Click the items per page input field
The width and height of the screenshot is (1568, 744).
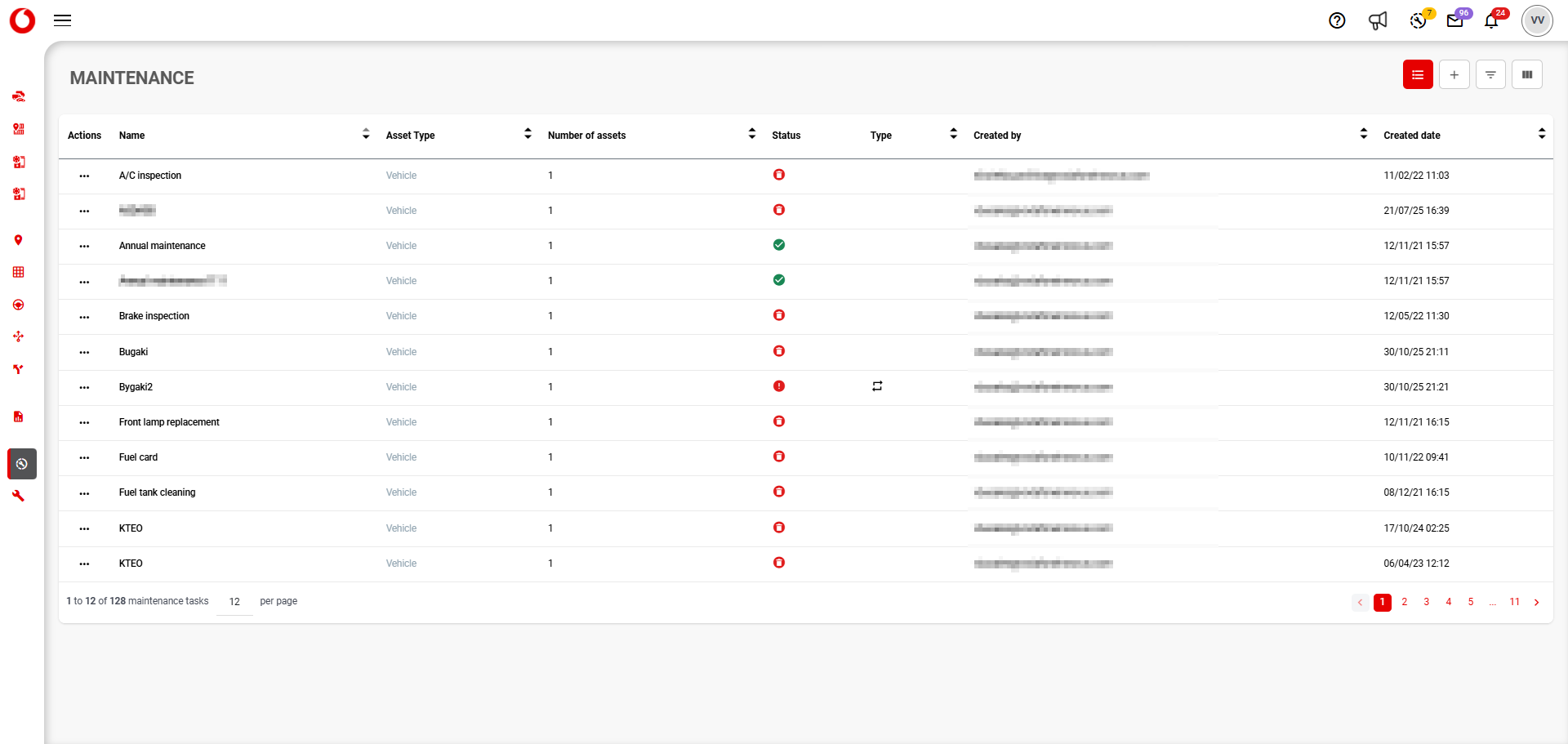[235, 602]
